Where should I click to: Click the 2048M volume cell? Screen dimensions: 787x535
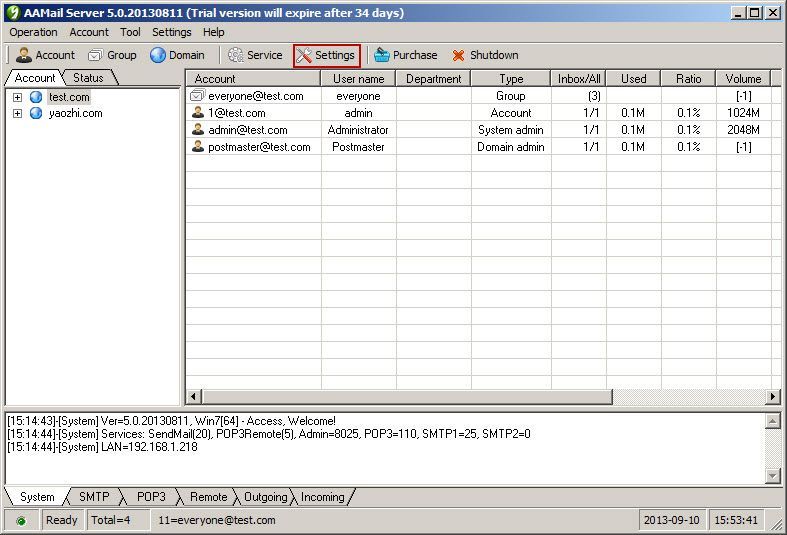[x=743, y=130]
